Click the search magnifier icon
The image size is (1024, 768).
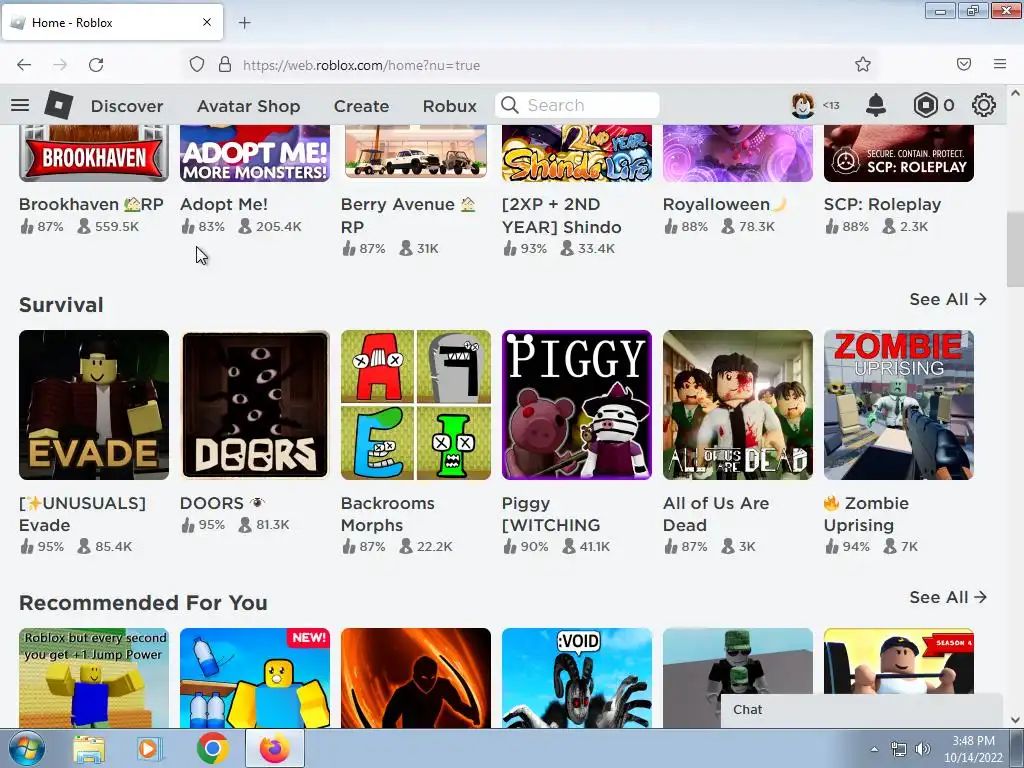509,105
